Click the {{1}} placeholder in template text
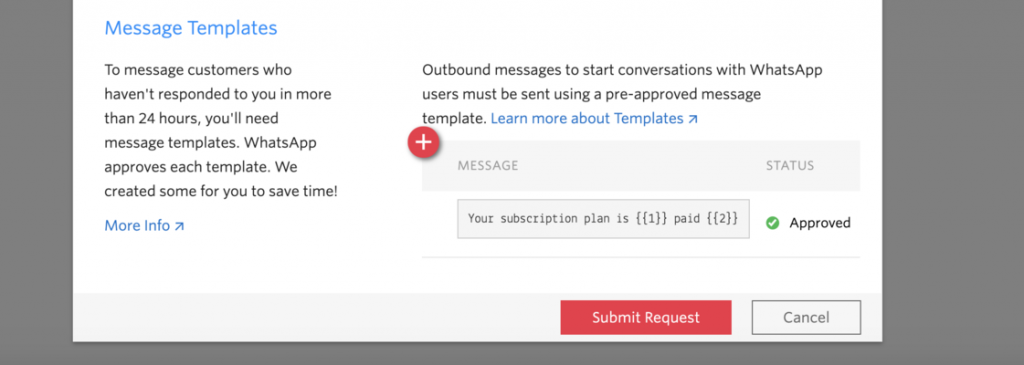The height and width of the screenshot is (365, 1024). [x=648, y=219]
